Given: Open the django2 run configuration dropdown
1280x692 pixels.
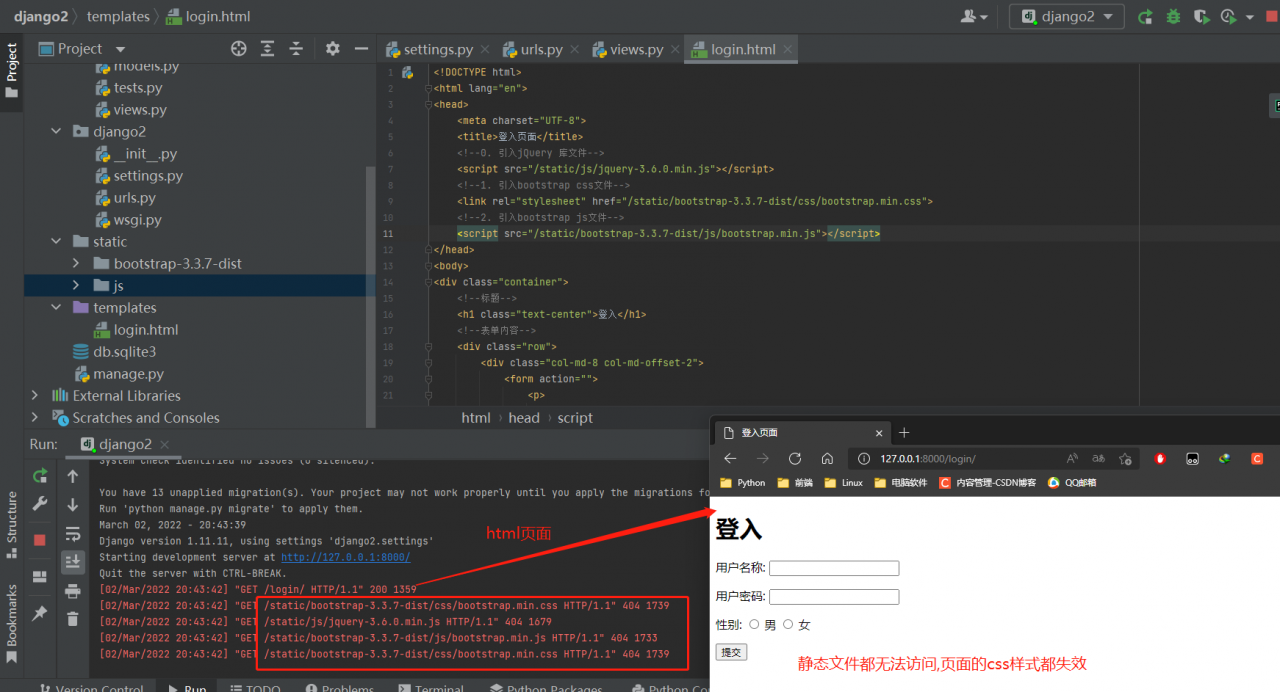Looking at the screenshot, I should (x=1066, y=17).
